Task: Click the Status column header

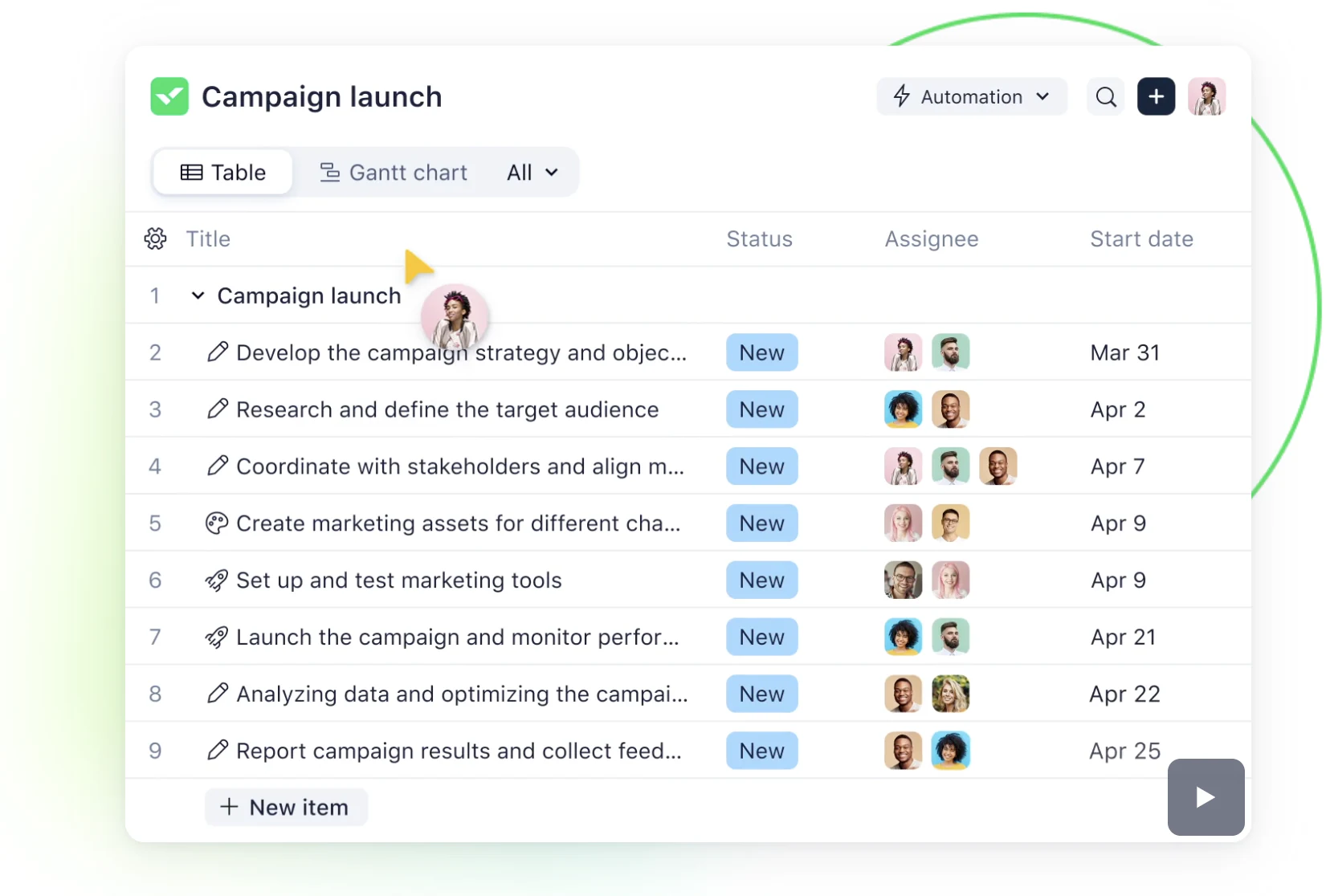Action: click(x=760, y=238)
